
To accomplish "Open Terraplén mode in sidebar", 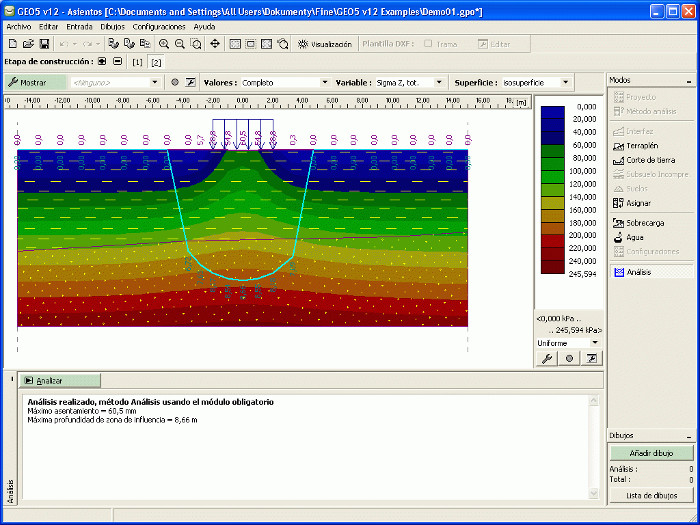I will [x=640, y=146].
